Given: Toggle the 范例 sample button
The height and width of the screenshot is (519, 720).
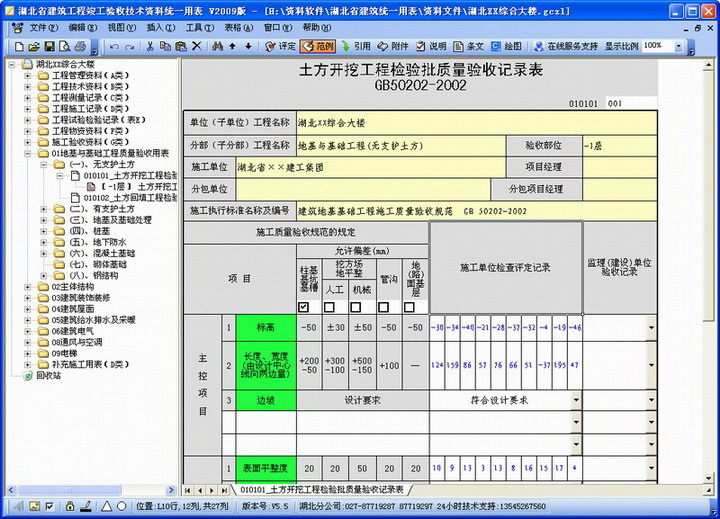Looking at the screenshot, I should pos(318,46).
